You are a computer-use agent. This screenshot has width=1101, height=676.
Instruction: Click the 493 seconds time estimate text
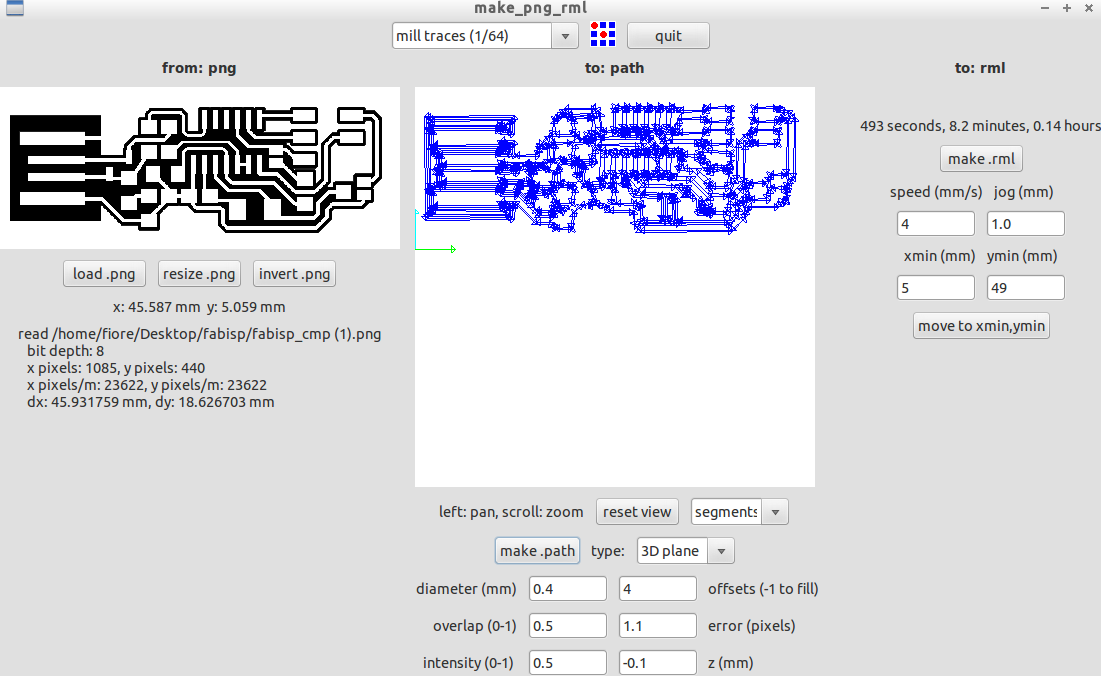[980, 126]
